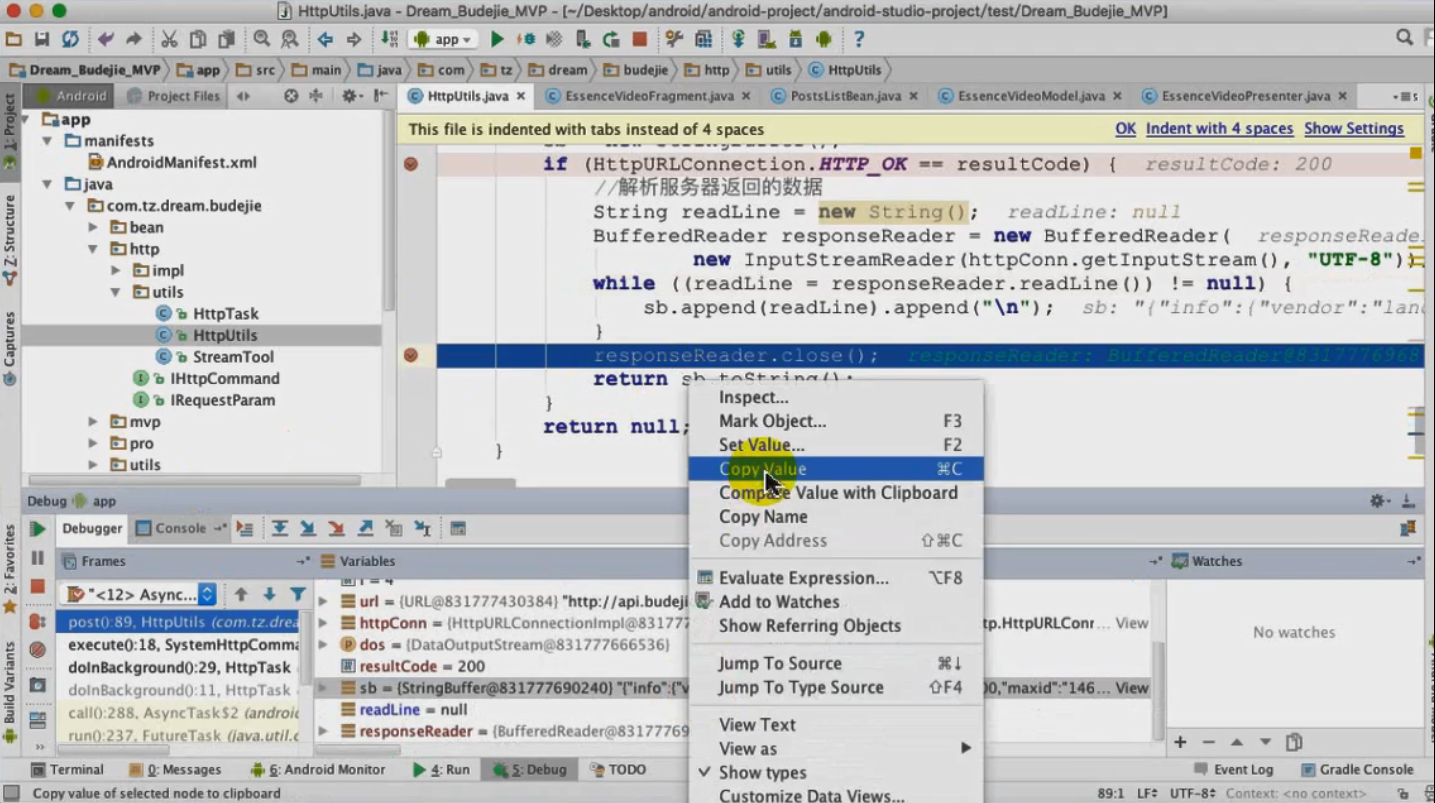The image size is (1435, 803).
Task: Expand the bean package node
Action: tap(93, 227)
